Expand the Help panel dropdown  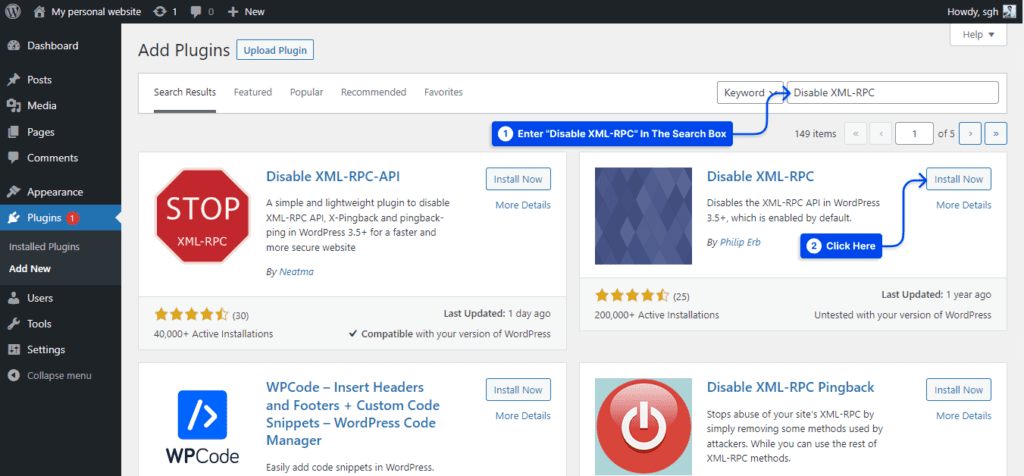978,35
